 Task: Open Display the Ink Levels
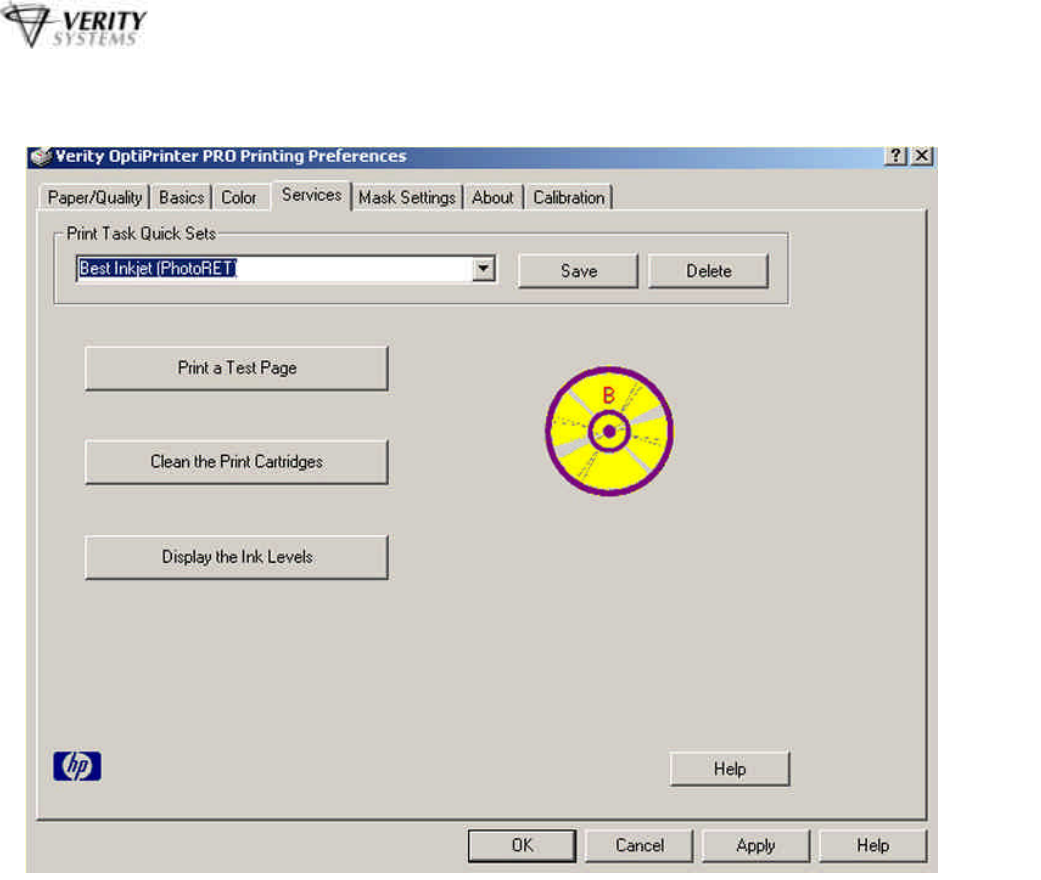pyautogui.click(x=236, y=557)
